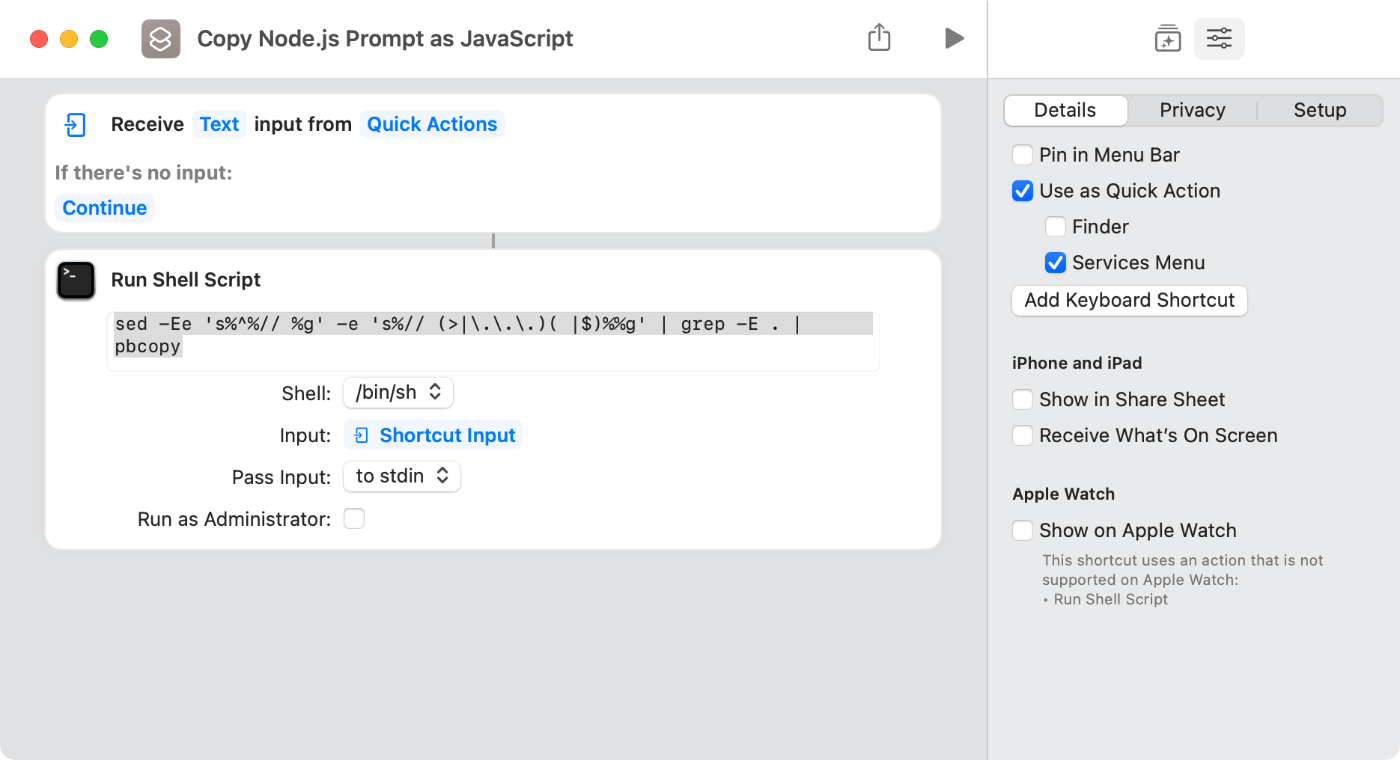Edit the sed shell script text field

(x=493, y=341)
